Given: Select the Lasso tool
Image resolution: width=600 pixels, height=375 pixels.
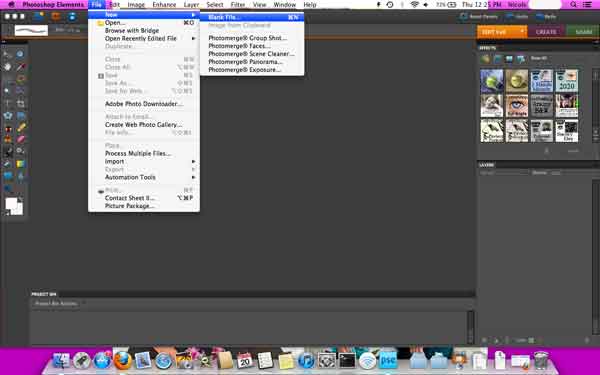Looking at the screenshot, I should pyautogui.click(x=20, y=79).
